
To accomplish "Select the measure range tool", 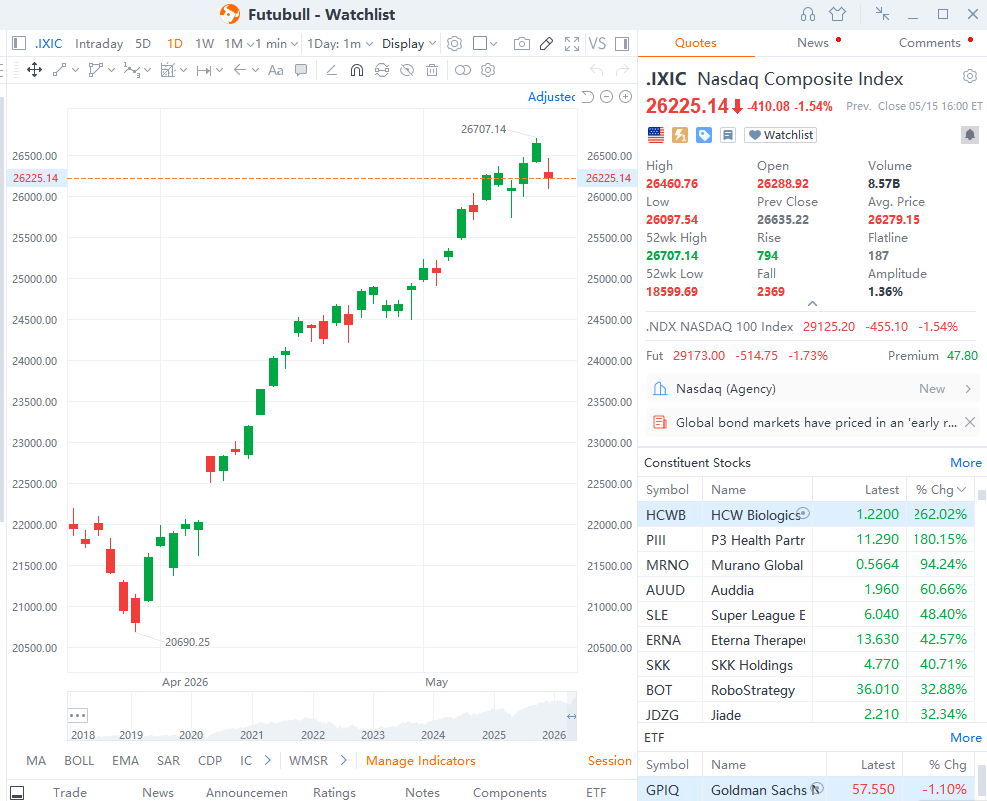I will [203, 70].
